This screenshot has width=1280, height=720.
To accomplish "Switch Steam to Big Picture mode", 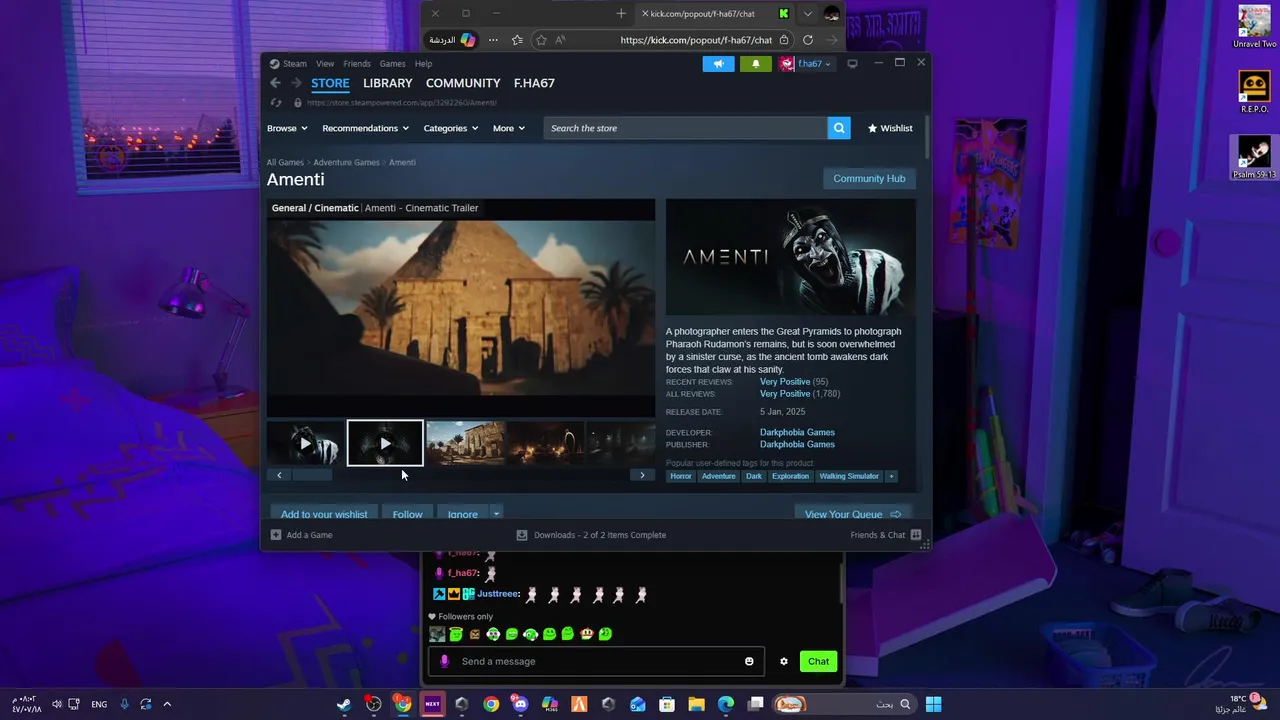I will (852, 63).
